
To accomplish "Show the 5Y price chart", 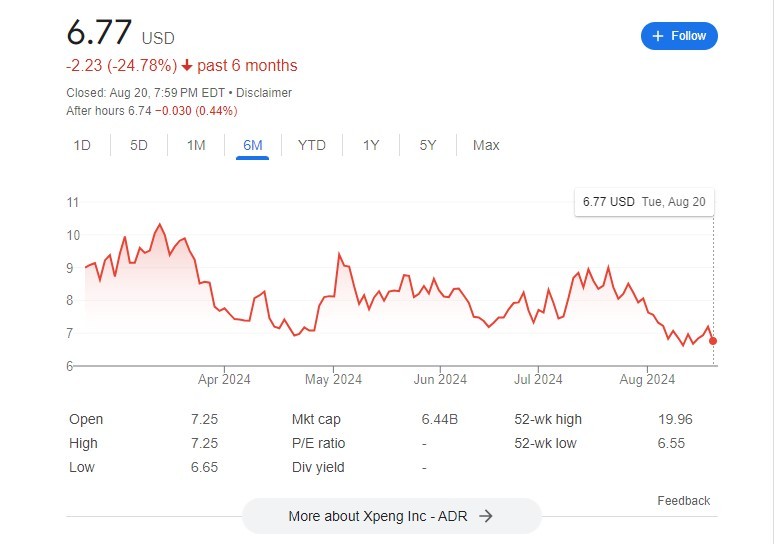I will [428, 145].
